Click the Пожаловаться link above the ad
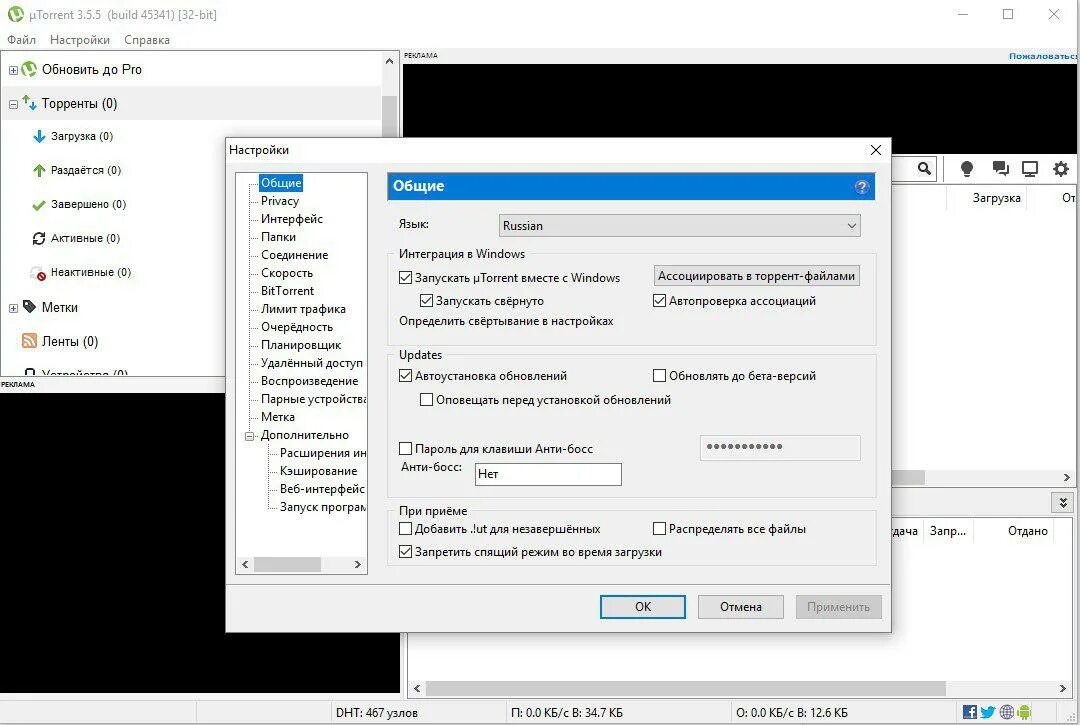This screenshot has height=725, width=1080. tap(1043, 56)
